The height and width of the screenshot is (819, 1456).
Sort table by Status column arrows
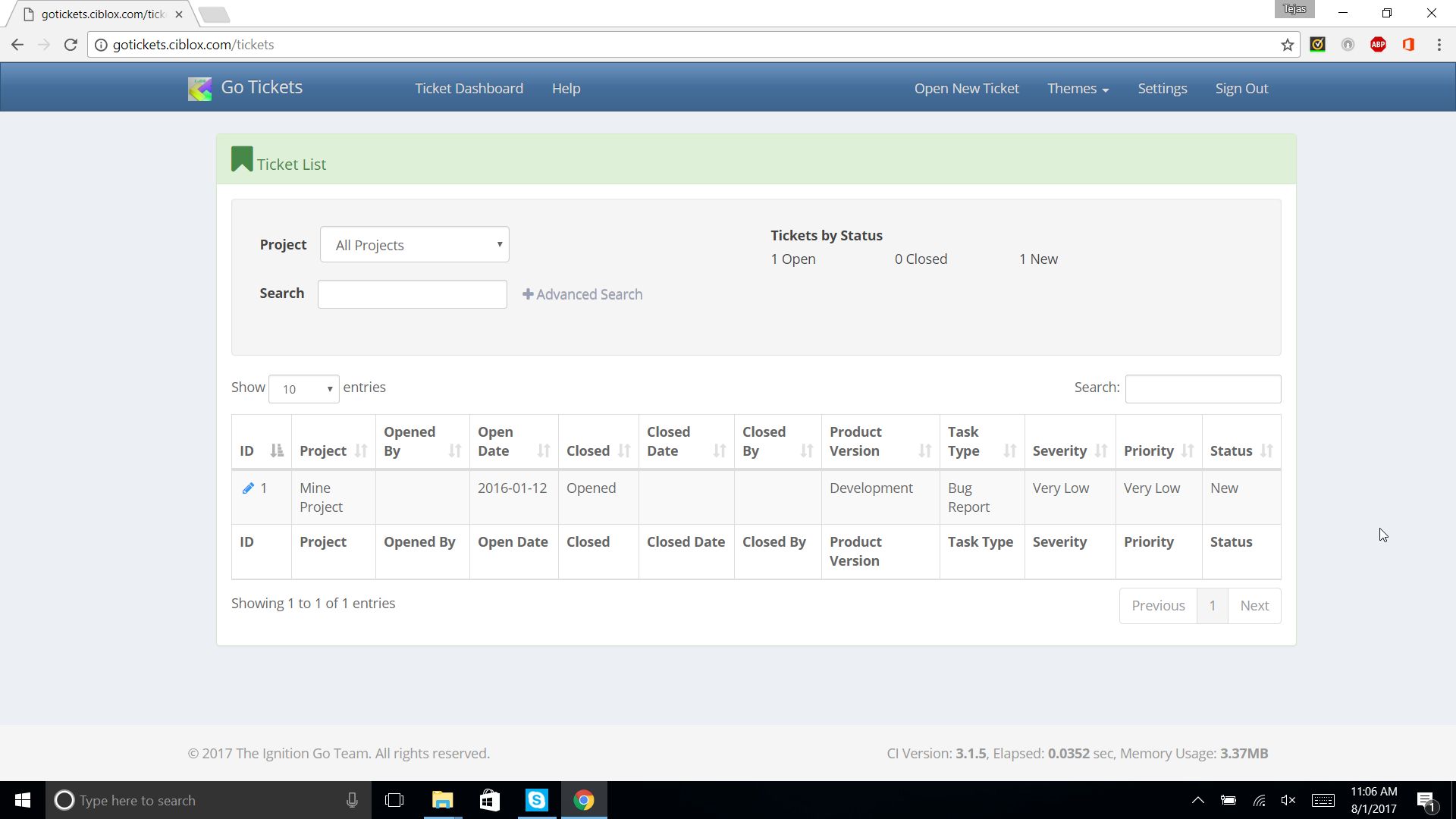pyautogui.click(x=1266, y=450)
